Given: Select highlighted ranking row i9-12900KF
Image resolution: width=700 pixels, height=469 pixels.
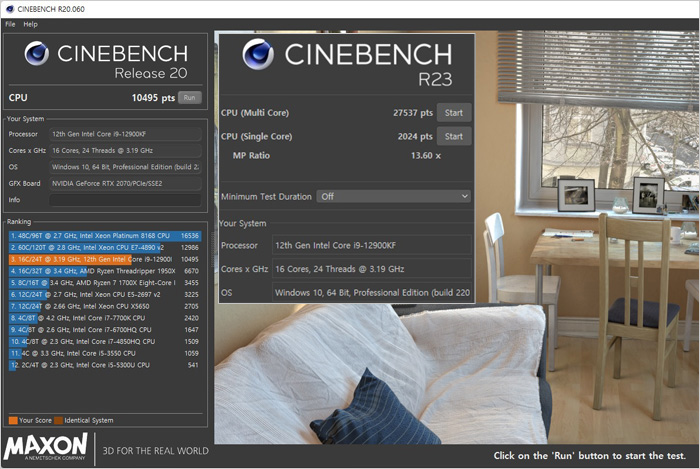Looking at the screenshot, I should pyautogui.click(x=104, y=259).
